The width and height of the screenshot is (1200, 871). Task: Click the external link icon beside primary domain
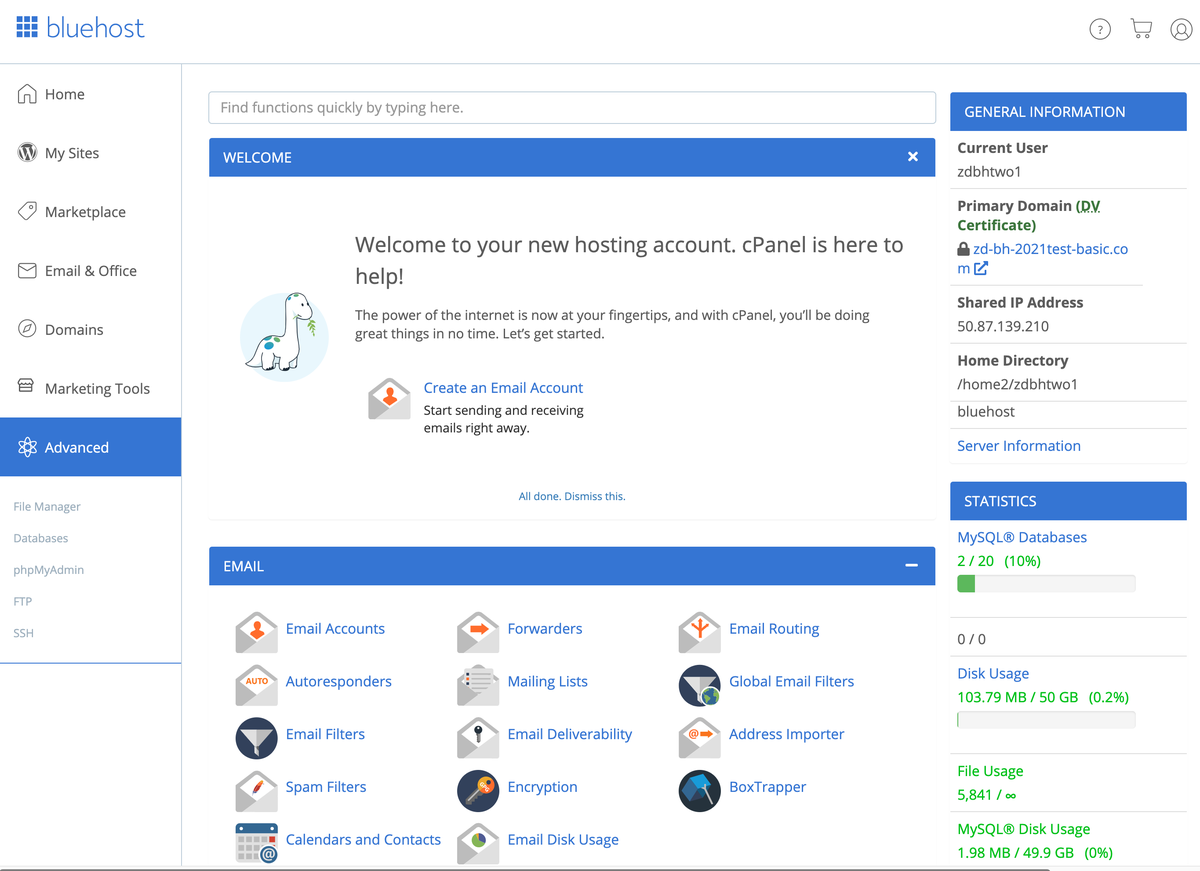pos(981,268)
